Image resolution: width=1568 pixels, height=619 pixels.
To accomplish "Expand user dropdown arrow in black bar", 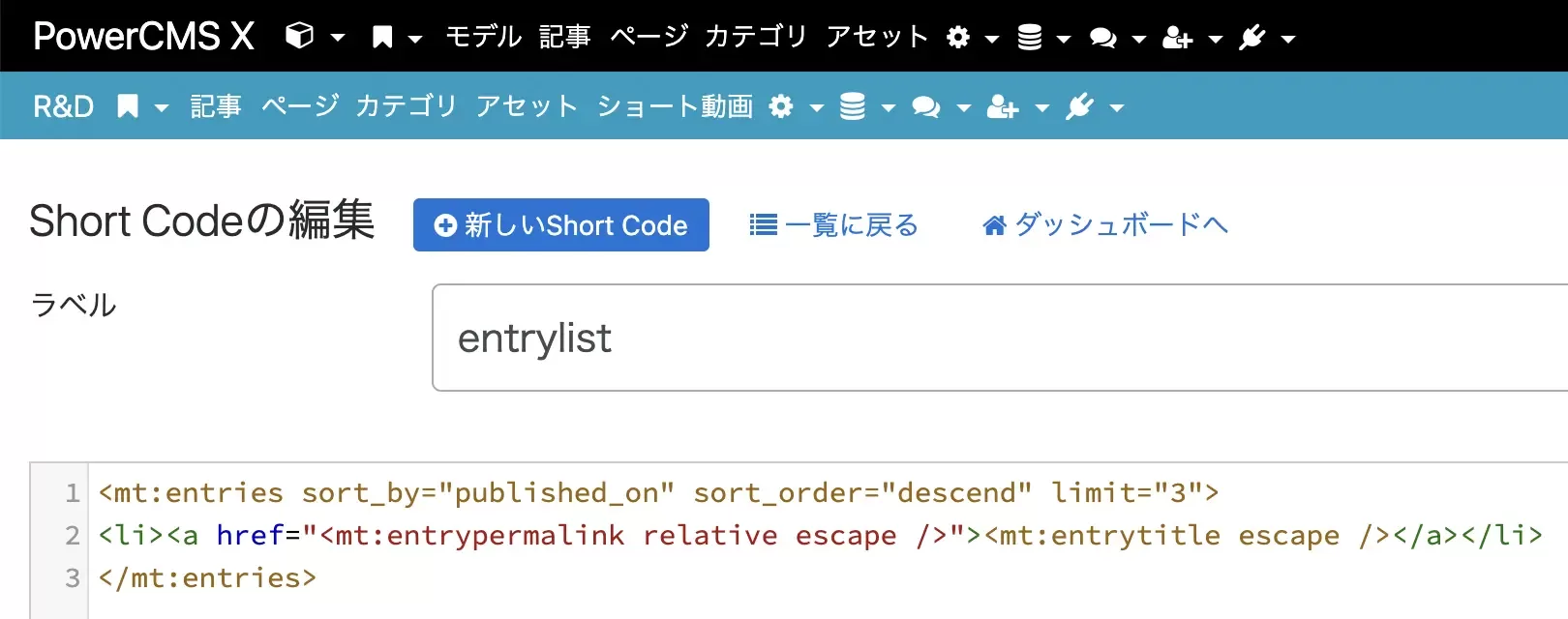I will 1216,39.
